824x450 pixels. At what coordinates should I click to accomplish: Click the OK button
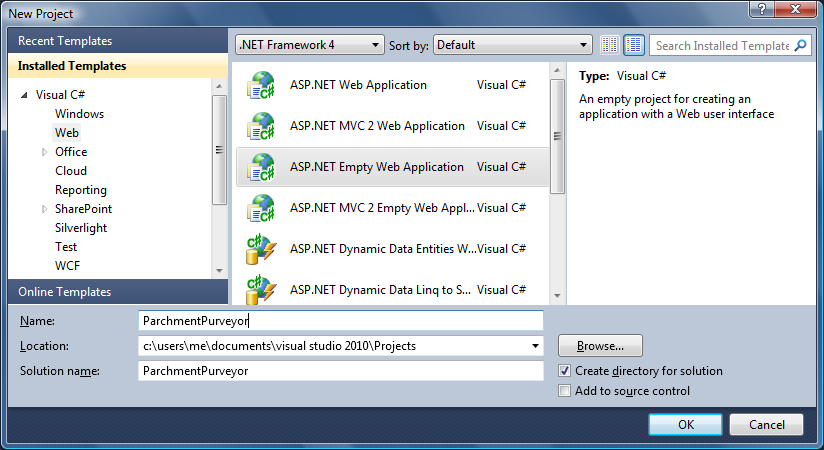click(685, 424)
